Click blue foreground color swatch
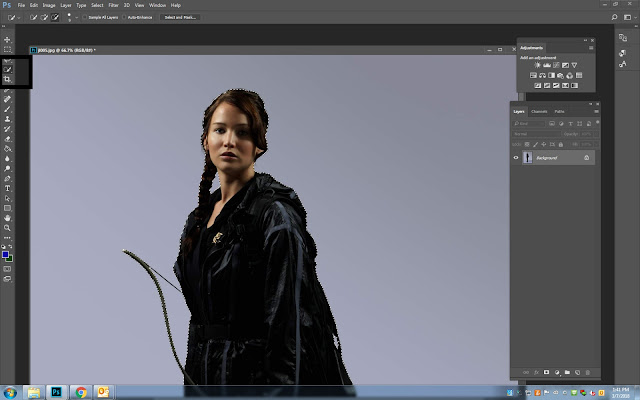This screenshot has height=400, width=640. (5, 255)
